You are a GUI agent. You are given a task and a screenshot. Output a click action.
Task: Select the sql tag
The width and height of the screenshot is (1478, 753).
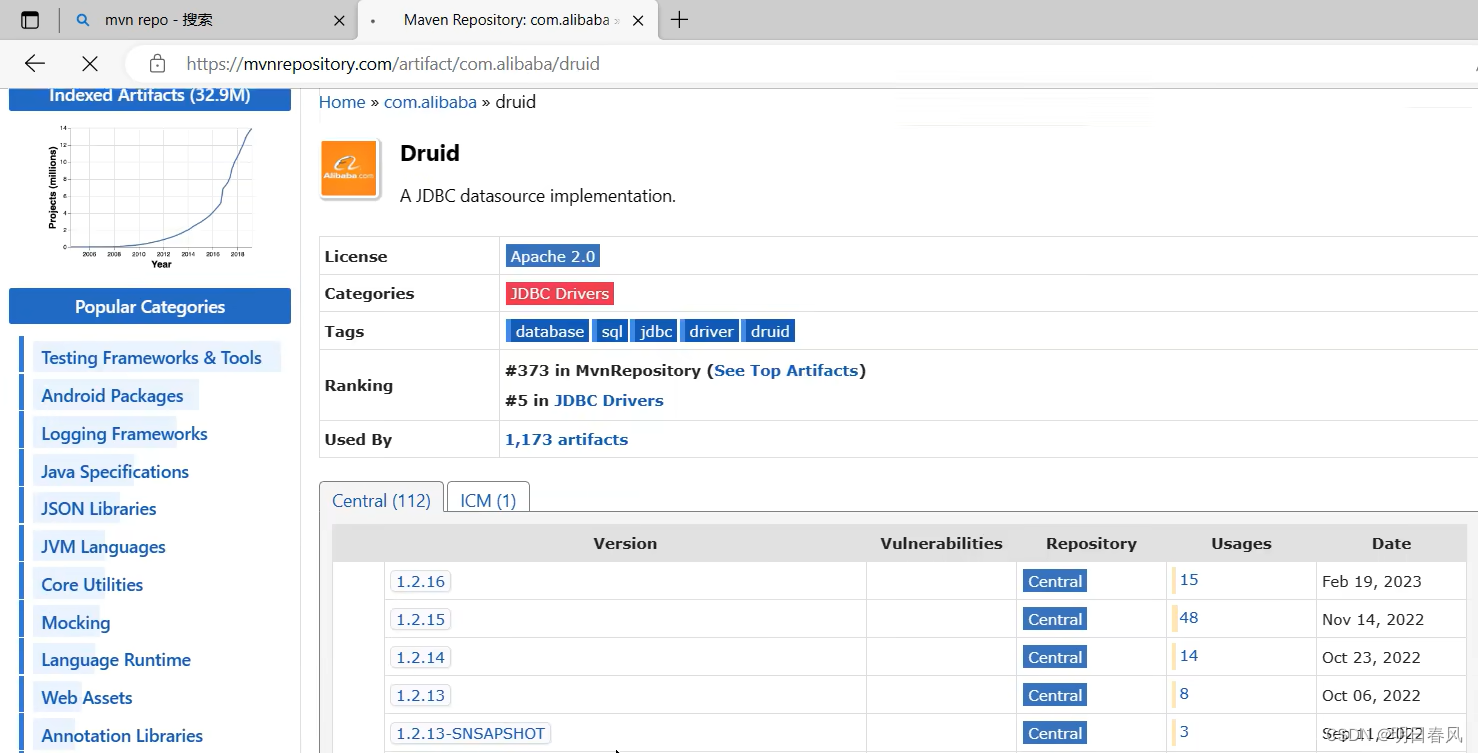(610, 331)
